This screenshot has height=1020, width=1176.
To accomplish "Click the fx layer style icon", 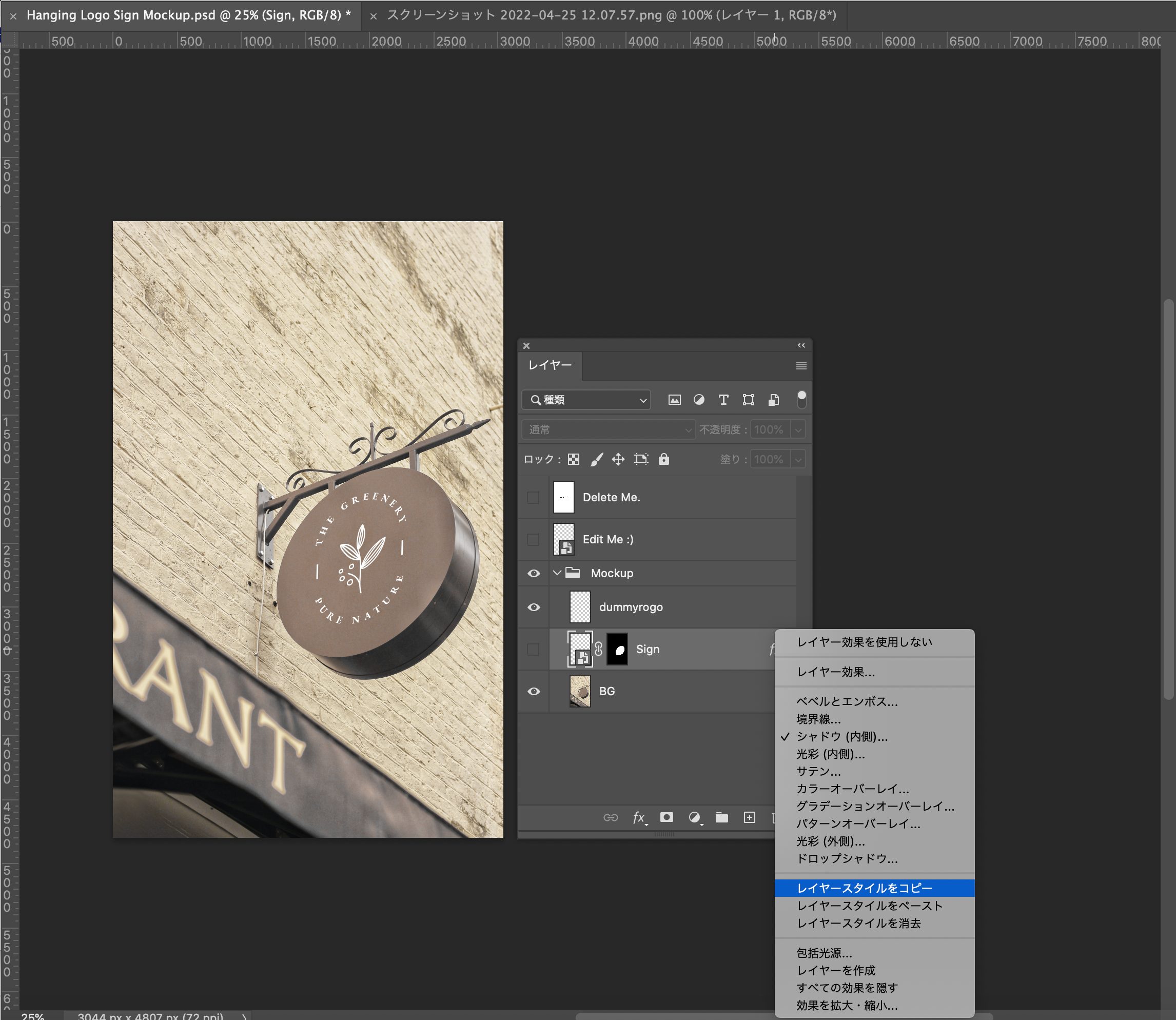I will click(639, 818).
